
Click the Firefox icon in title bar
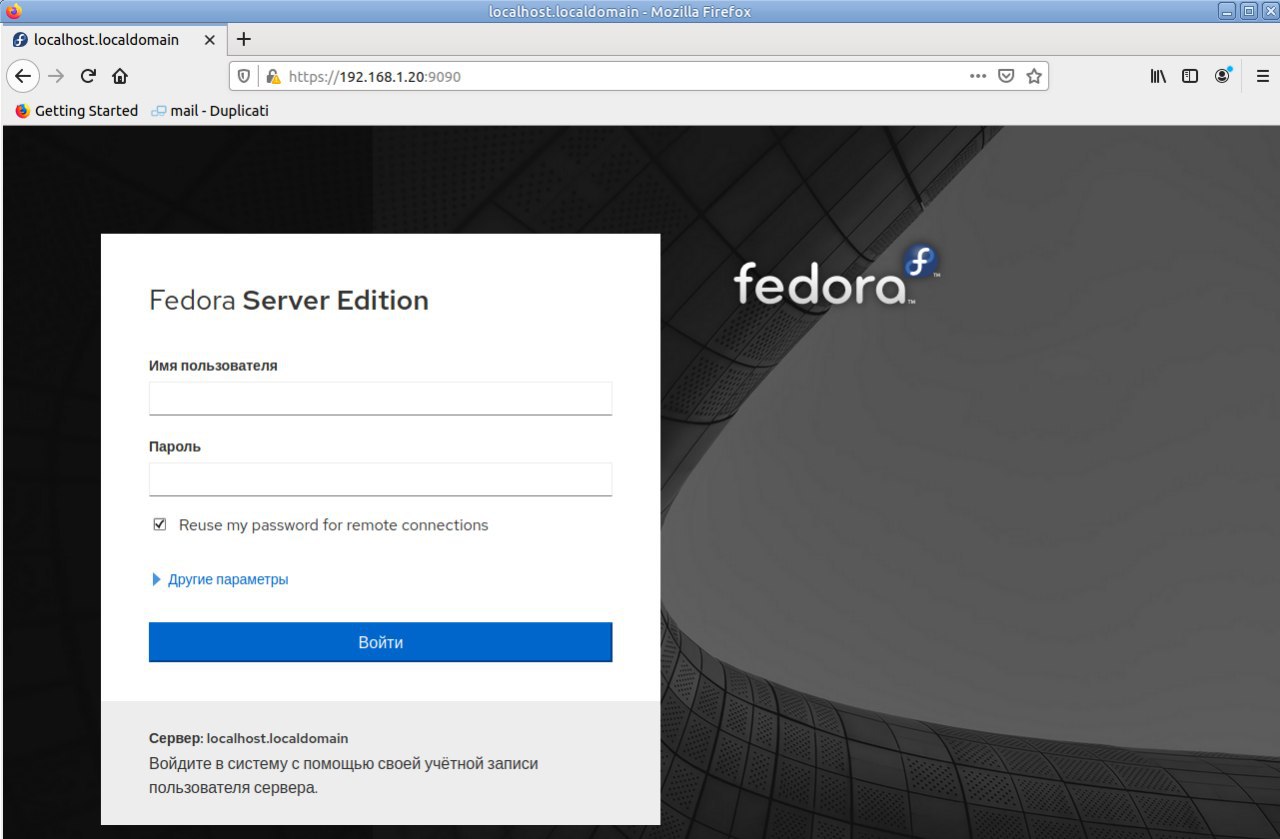tap(13, 12)
